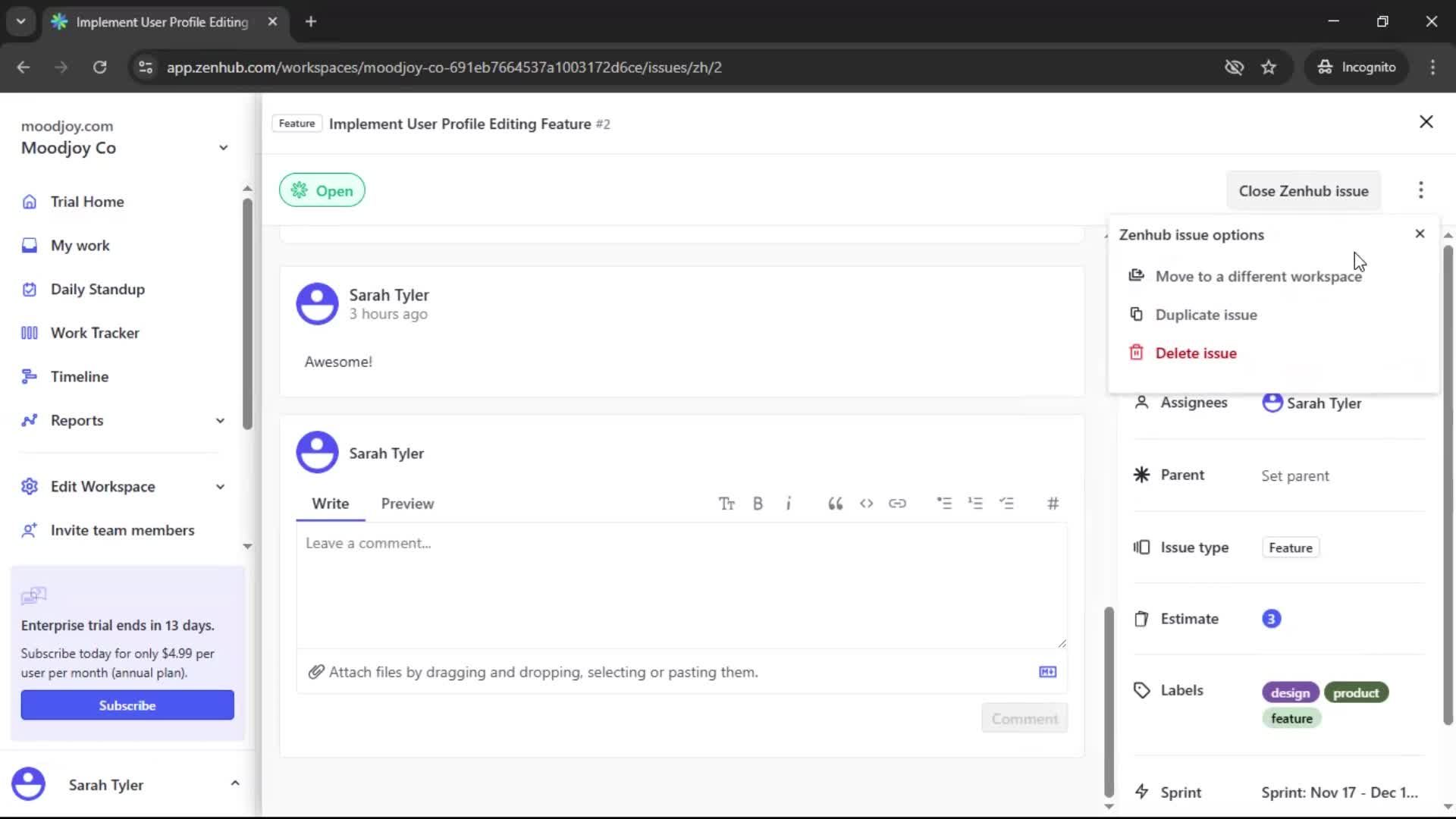The height and width of the screenshot is (819, 1456).
Task: Apply italic formatting with the toolbar icon
Action: [789, 503]
